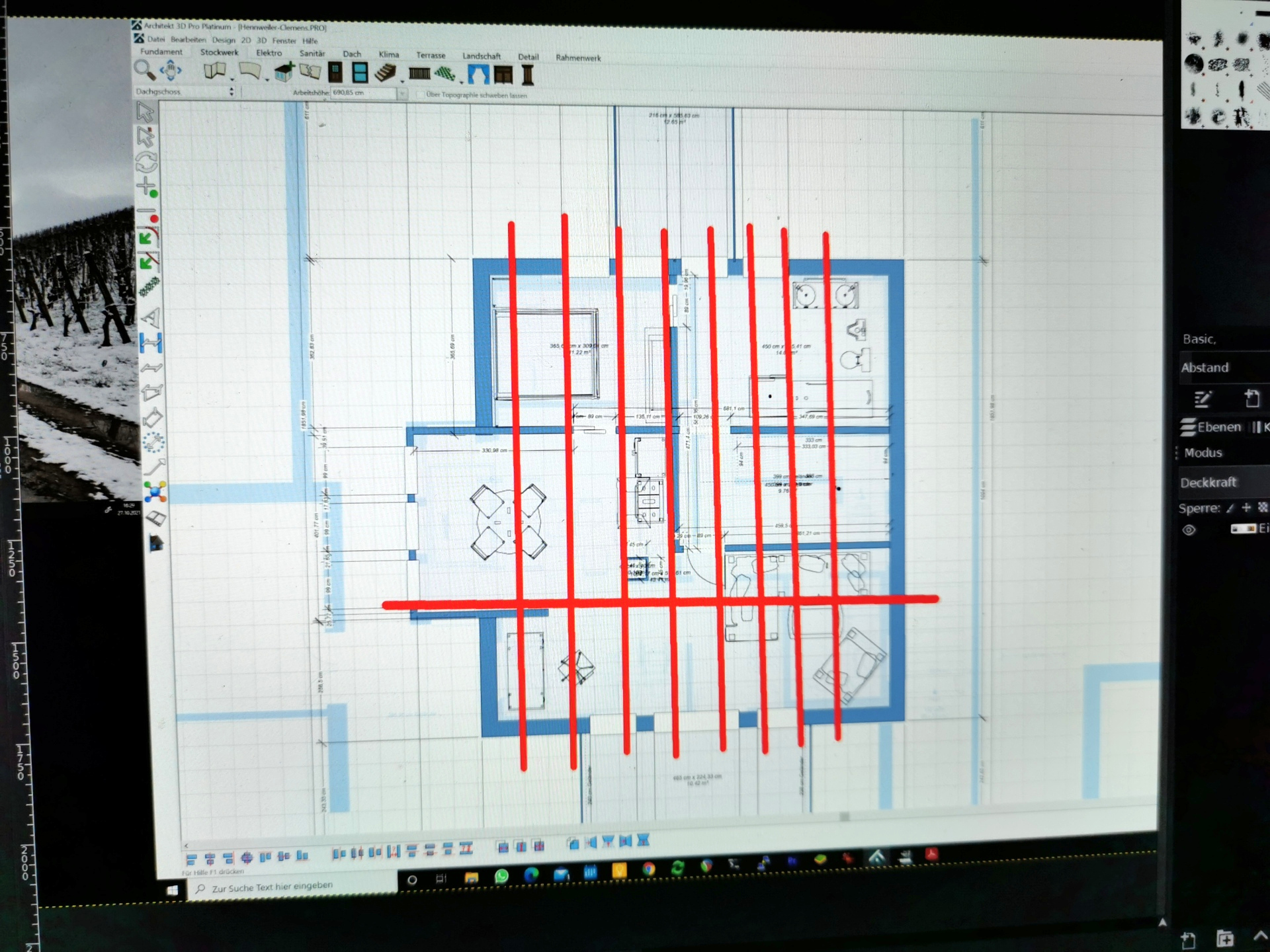This screenshot has height=952, width=1270.
Task: Select the text annotation tool
Action: [151, 318]
